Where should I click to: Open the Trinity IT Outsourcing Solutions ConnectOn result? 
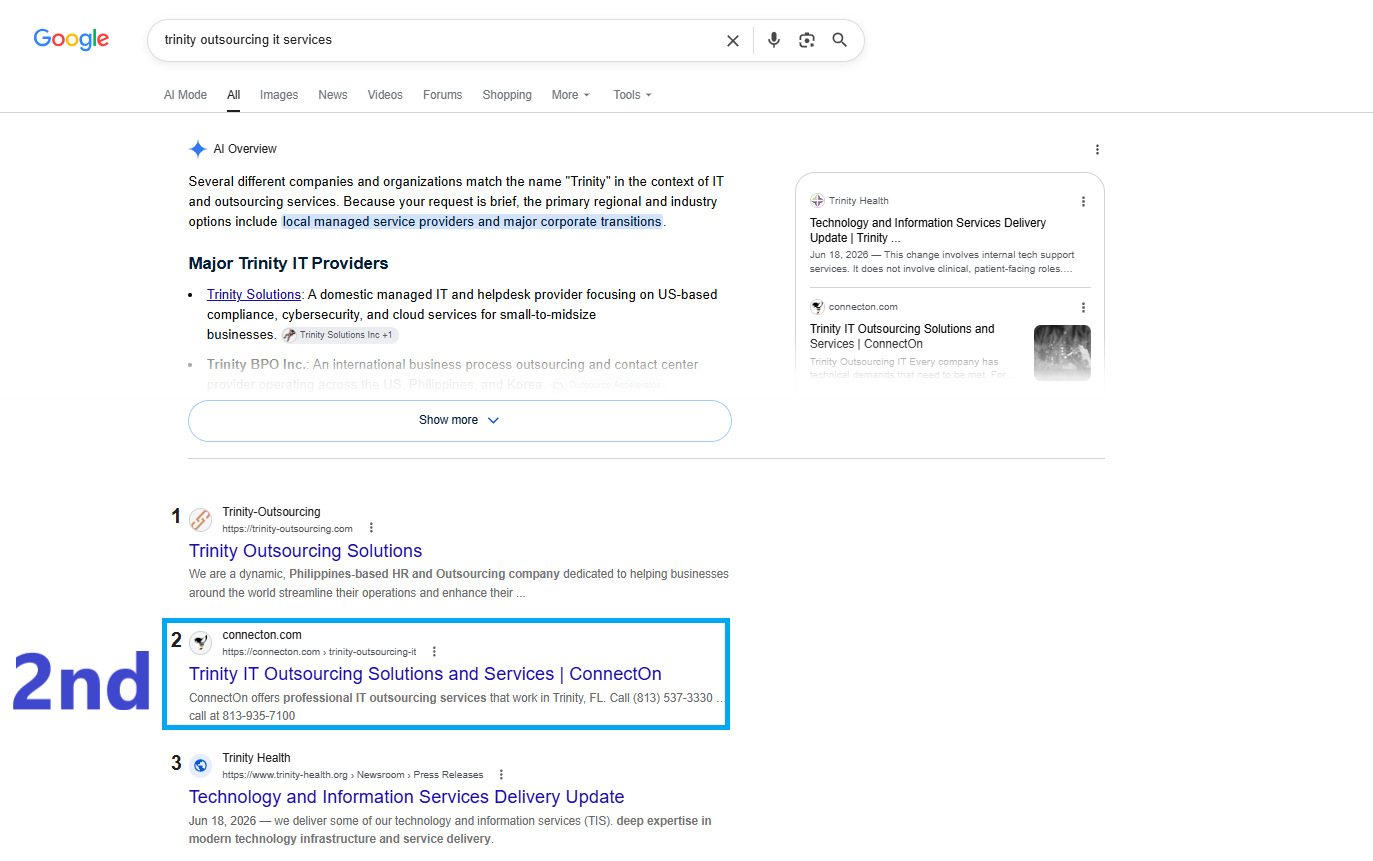point(425,674)
